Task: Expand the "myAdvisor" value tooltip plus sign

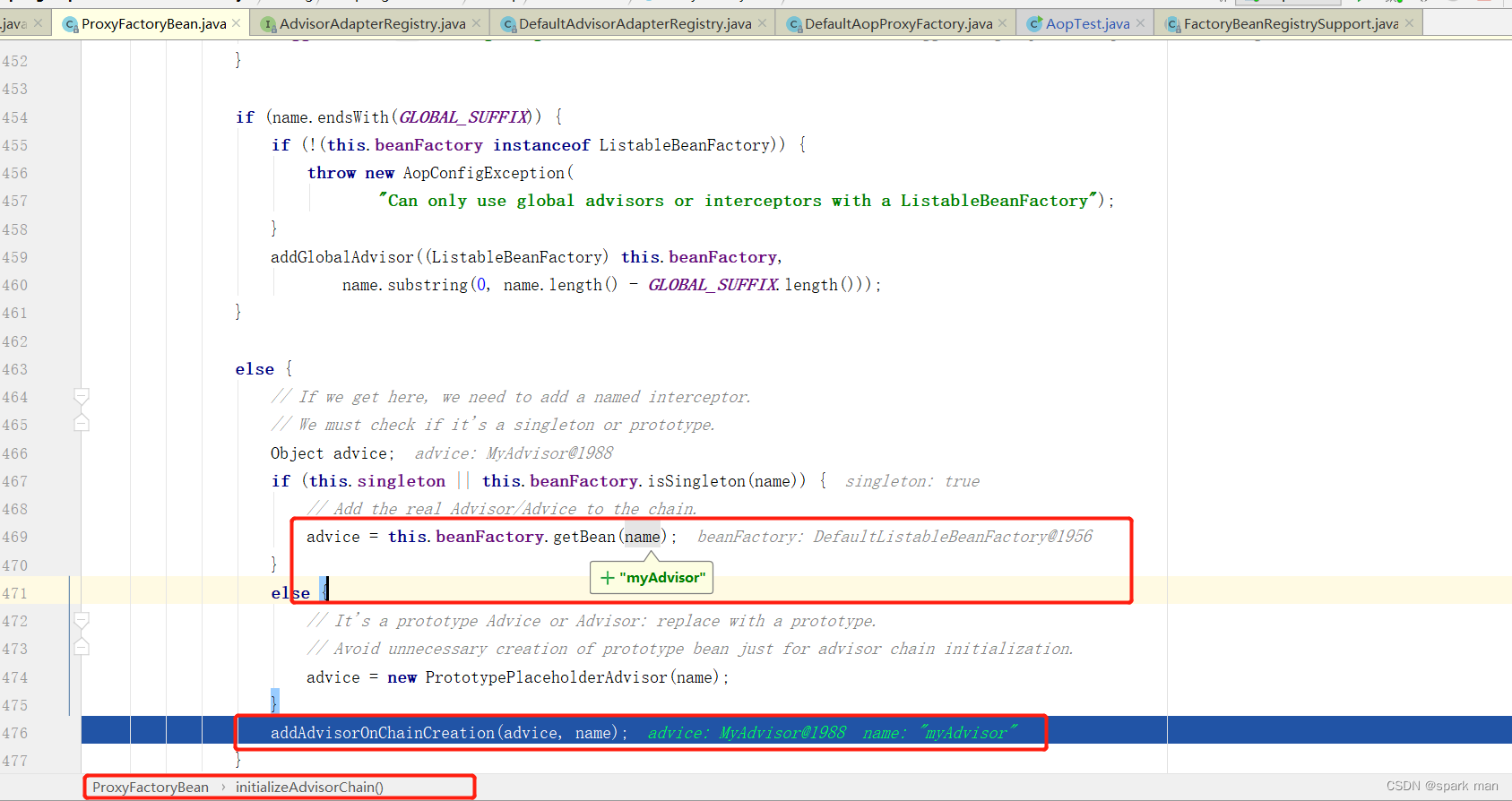Action: [x=608, y=578]
